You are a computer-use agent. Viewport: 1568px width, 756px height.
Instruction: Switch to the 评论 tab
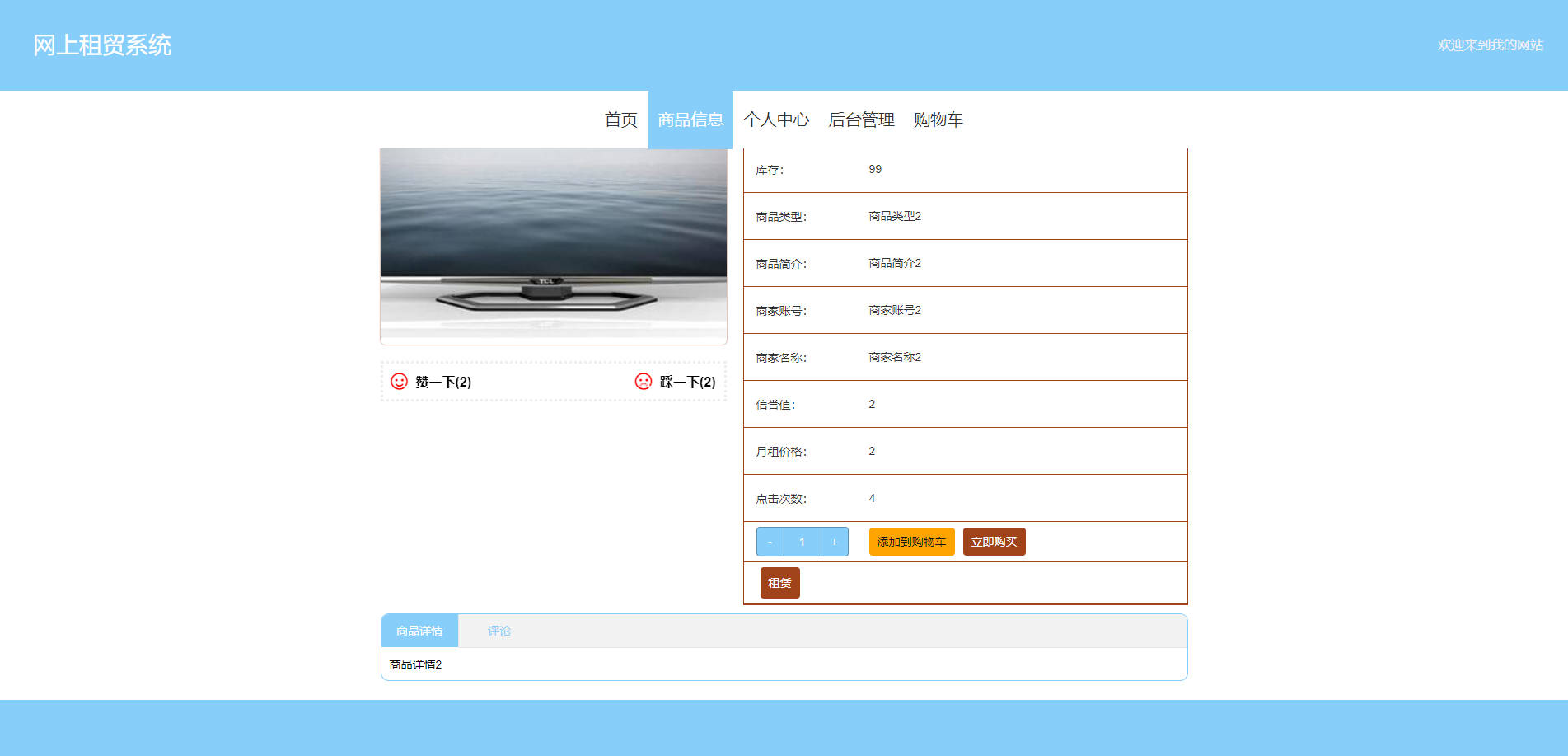[498, 631]
